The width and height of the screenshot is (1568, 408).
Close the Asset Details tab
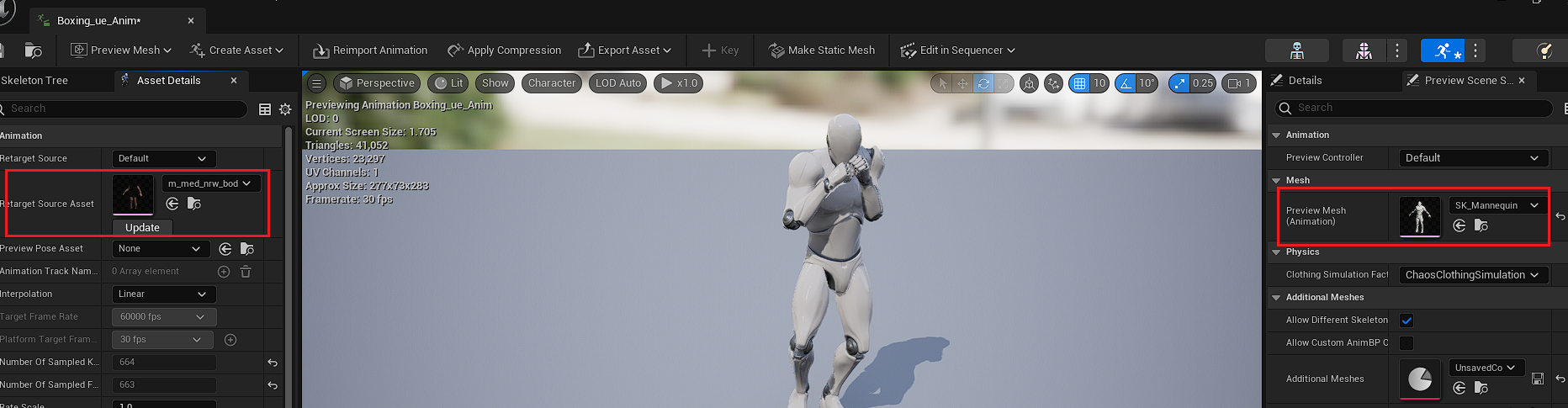pos(234,81)
